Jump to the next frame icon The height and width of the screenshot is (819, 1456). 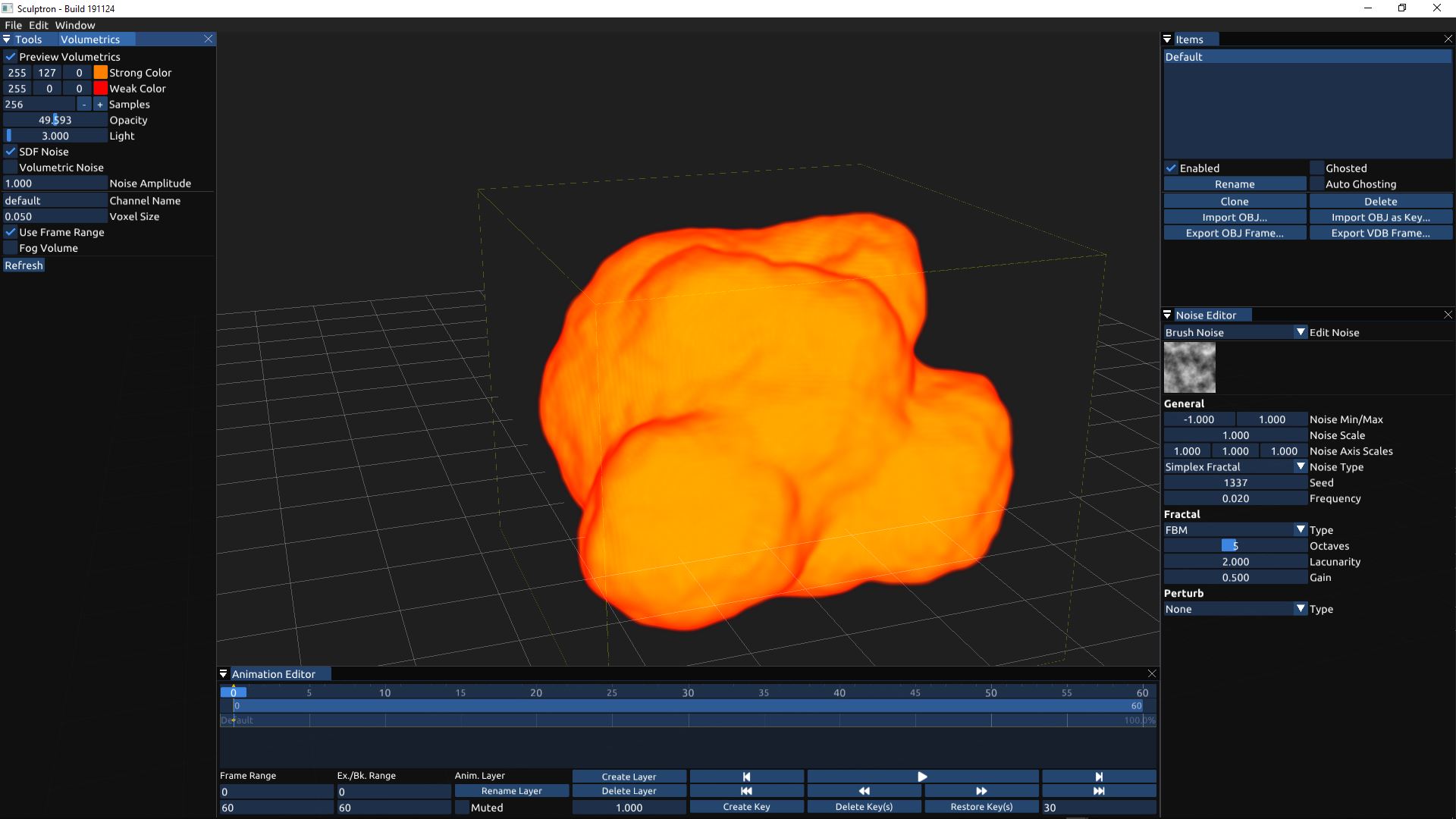(x=1099, y=777)
